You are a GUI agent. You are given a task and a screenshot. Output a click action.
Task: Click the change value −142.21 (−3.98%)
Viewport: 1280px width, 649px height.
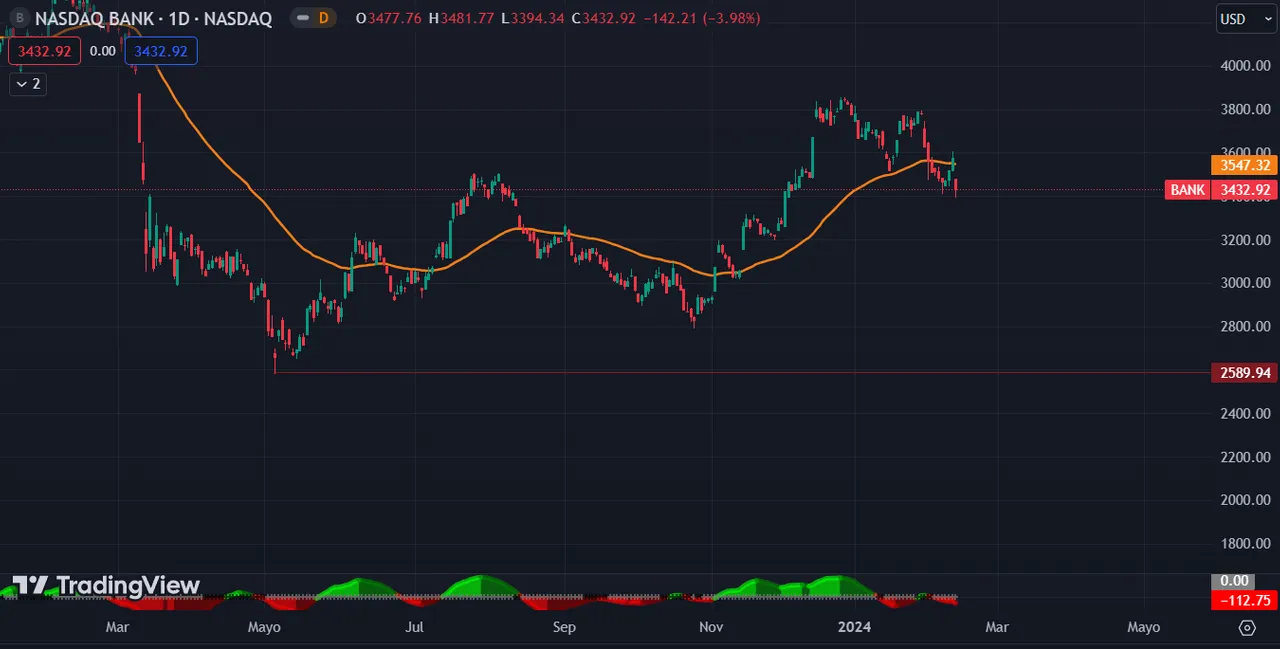701,18
